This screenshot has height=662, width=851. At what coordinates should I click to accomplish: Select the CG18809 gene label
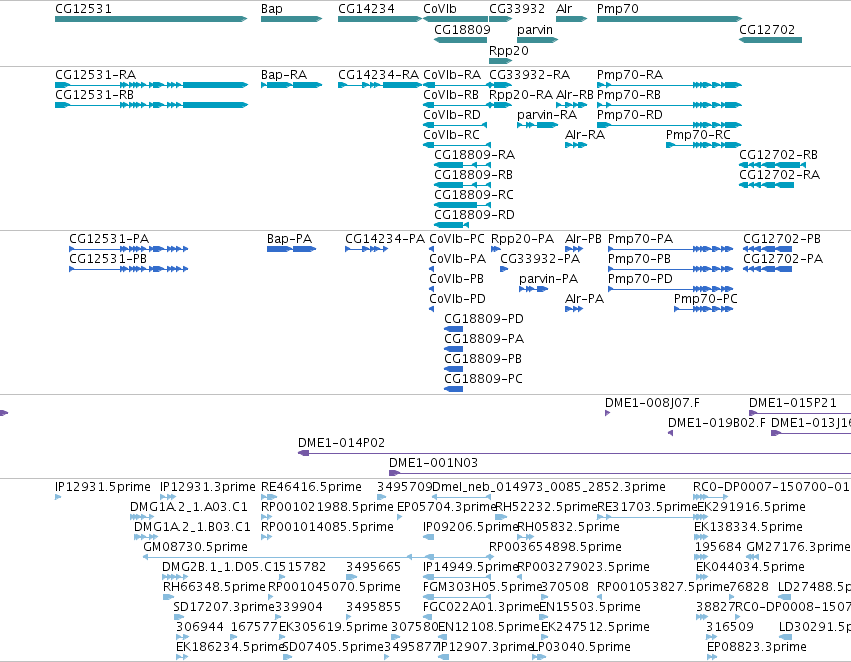(462, 29)
